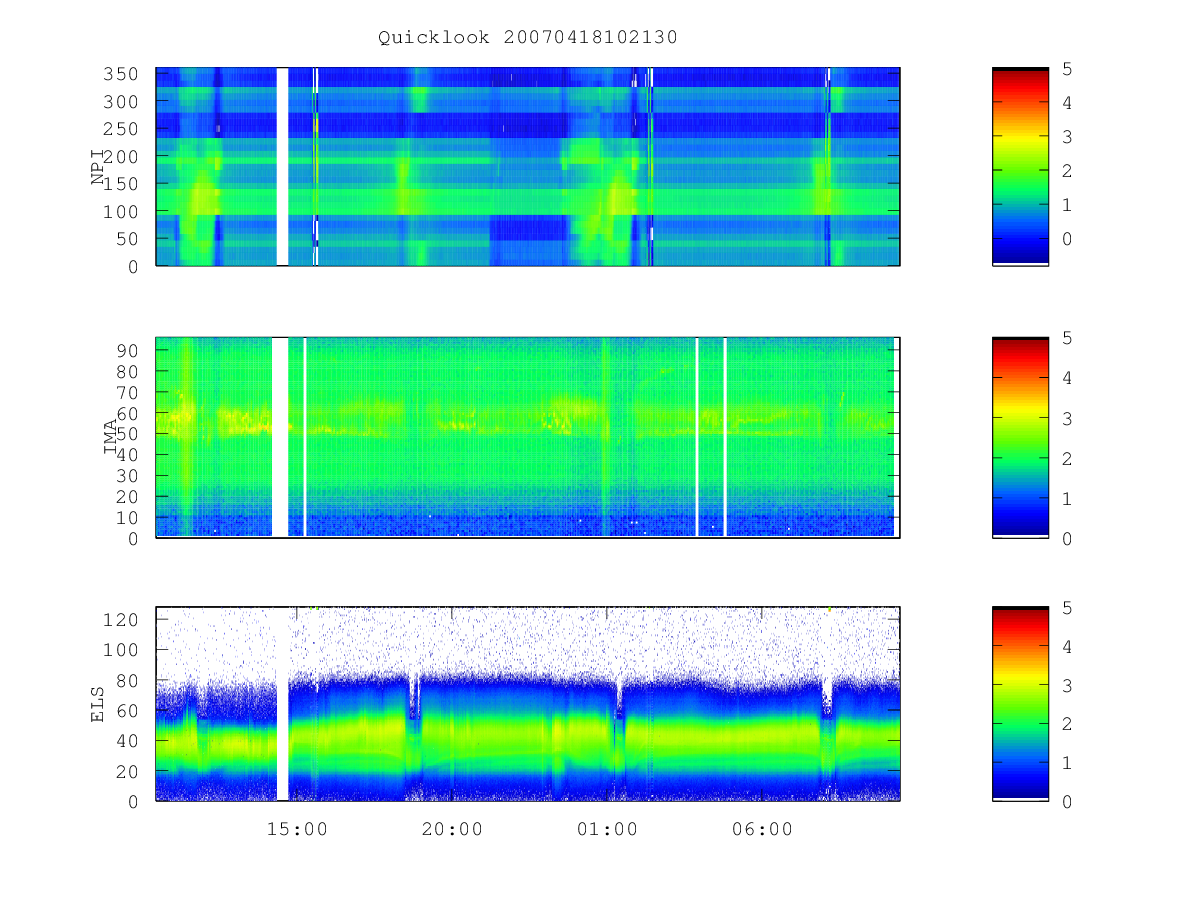This screenshot has height=900, width=1200.
Task: Click the 4 label on IMA color bar
Action: tap(1067, 378)
